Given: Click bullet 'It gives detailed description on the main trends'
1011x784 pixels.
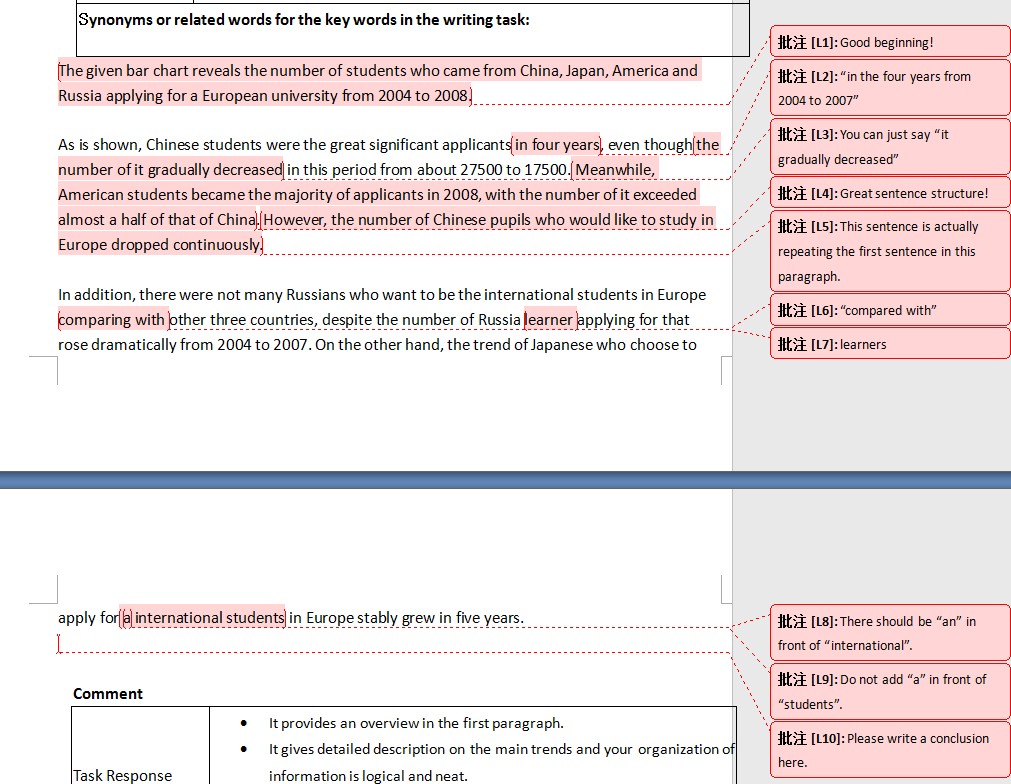Looking at the screenshot, I should pyautogui.click(x=502, y=749).
